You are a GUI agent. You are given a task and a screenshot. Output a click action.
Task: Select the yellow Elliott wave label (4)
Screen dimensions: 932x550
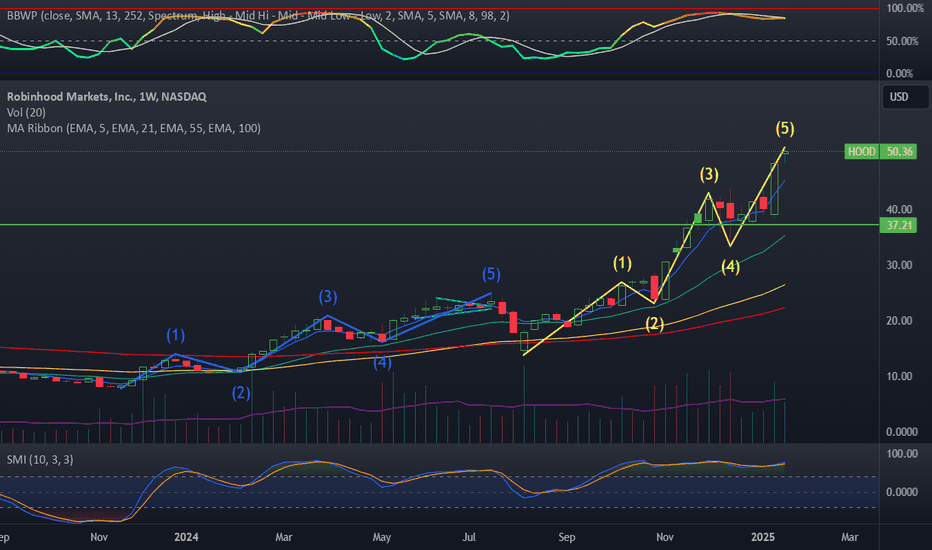click(x=731, y=266)
